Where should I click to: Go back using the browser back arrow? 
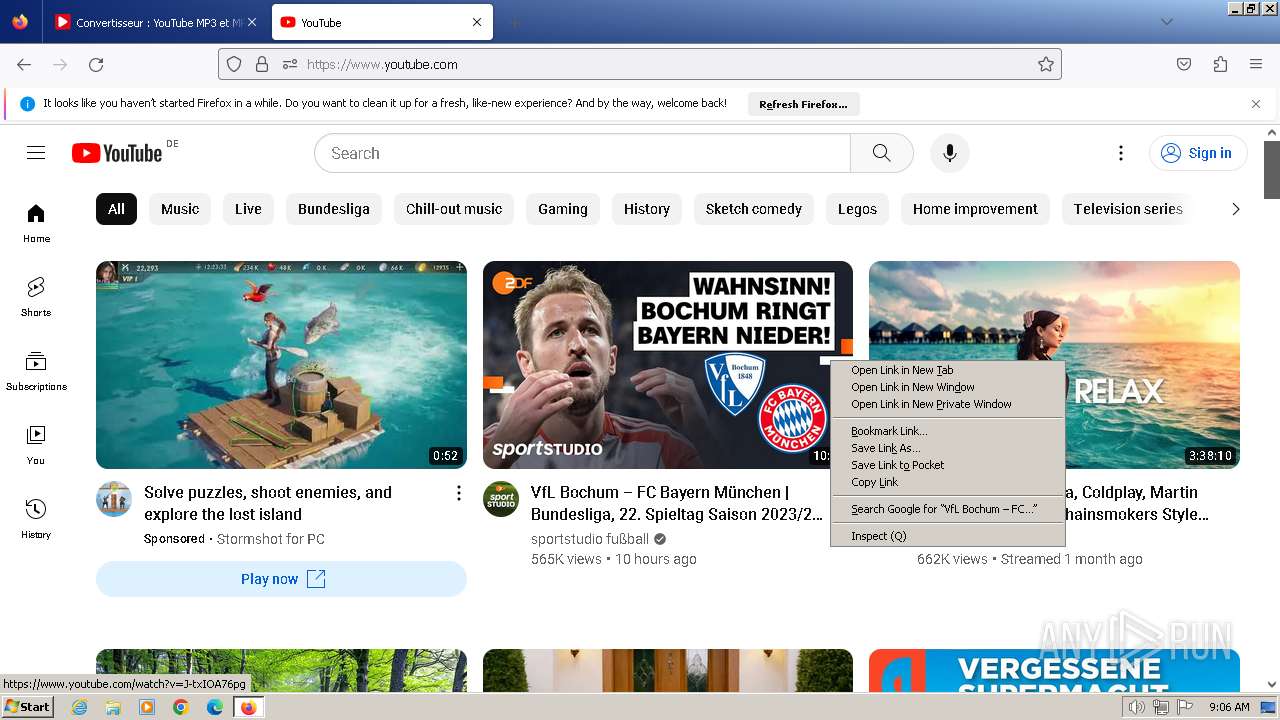24,64
